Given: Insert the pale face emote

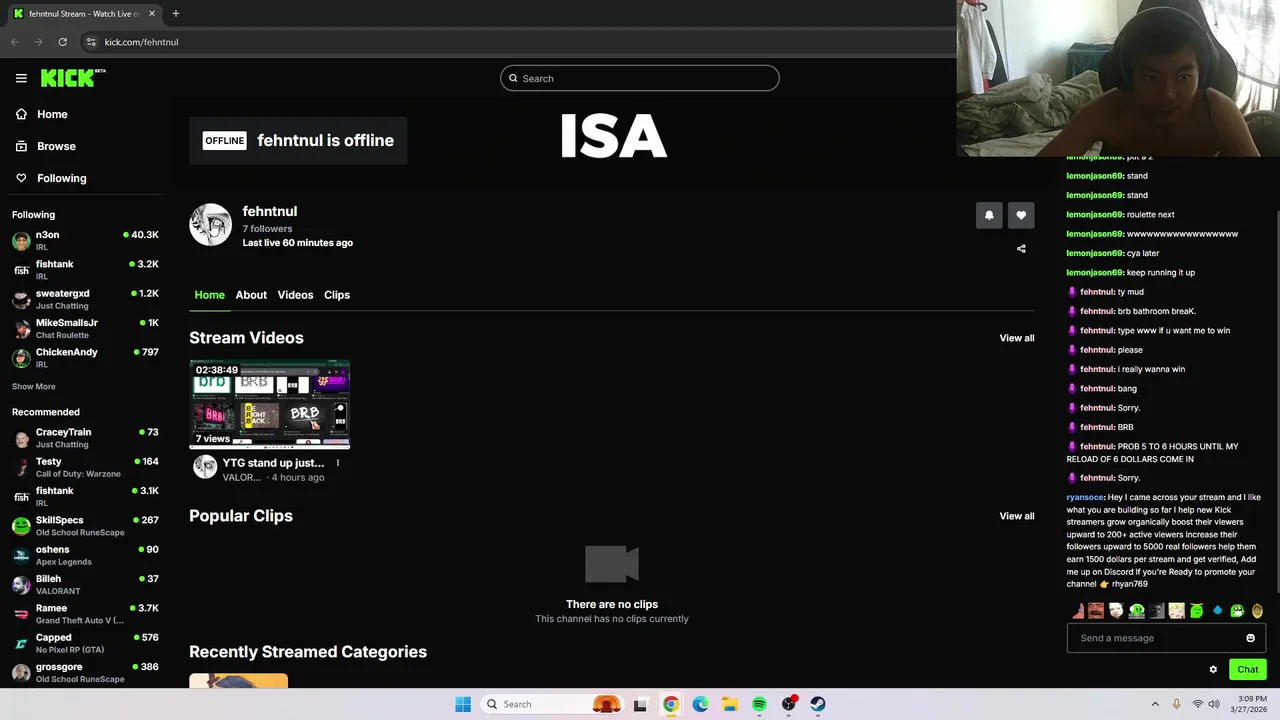Looking at the screenshot, I should coord(1116,610).
